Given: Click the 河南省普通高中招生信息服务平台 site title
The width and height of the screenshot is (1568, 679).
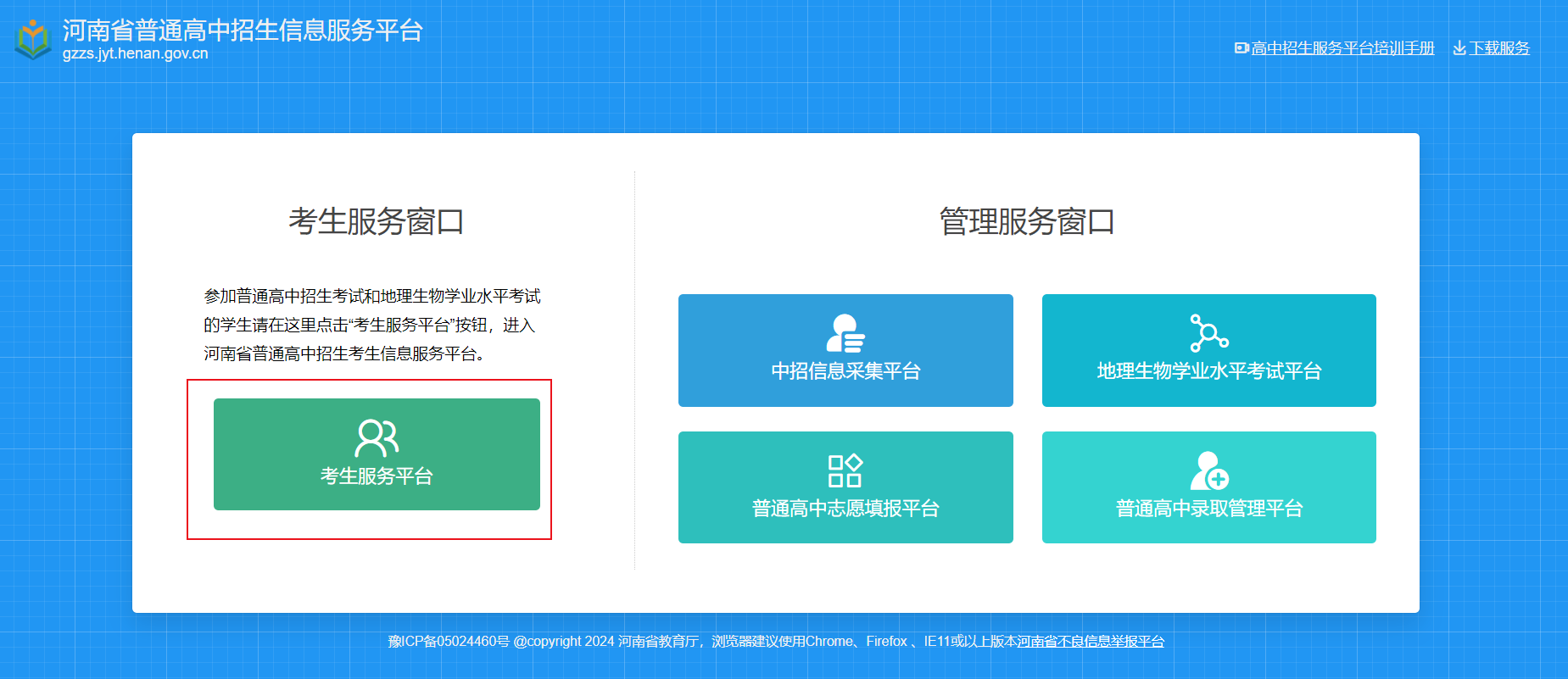Looking at the screenshot, I should (243, 31).
